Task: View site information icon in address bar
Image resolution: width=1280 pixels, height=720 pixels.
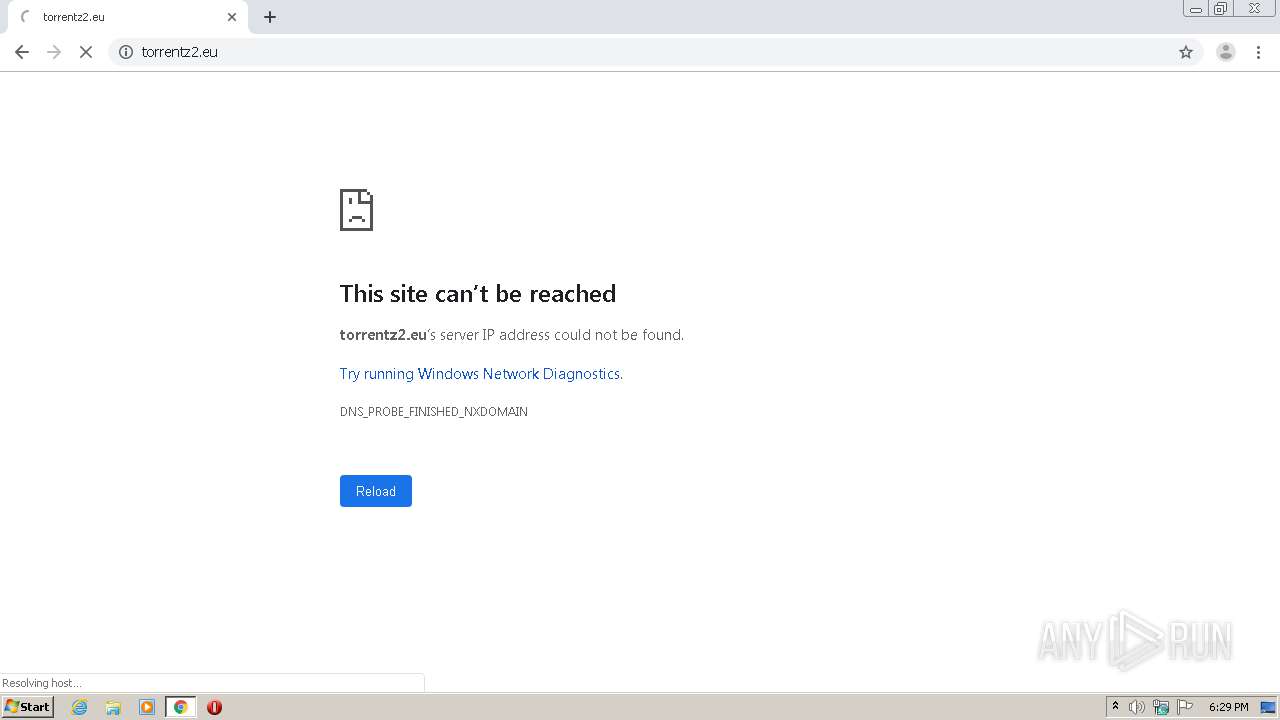Action: click(126, 52)
